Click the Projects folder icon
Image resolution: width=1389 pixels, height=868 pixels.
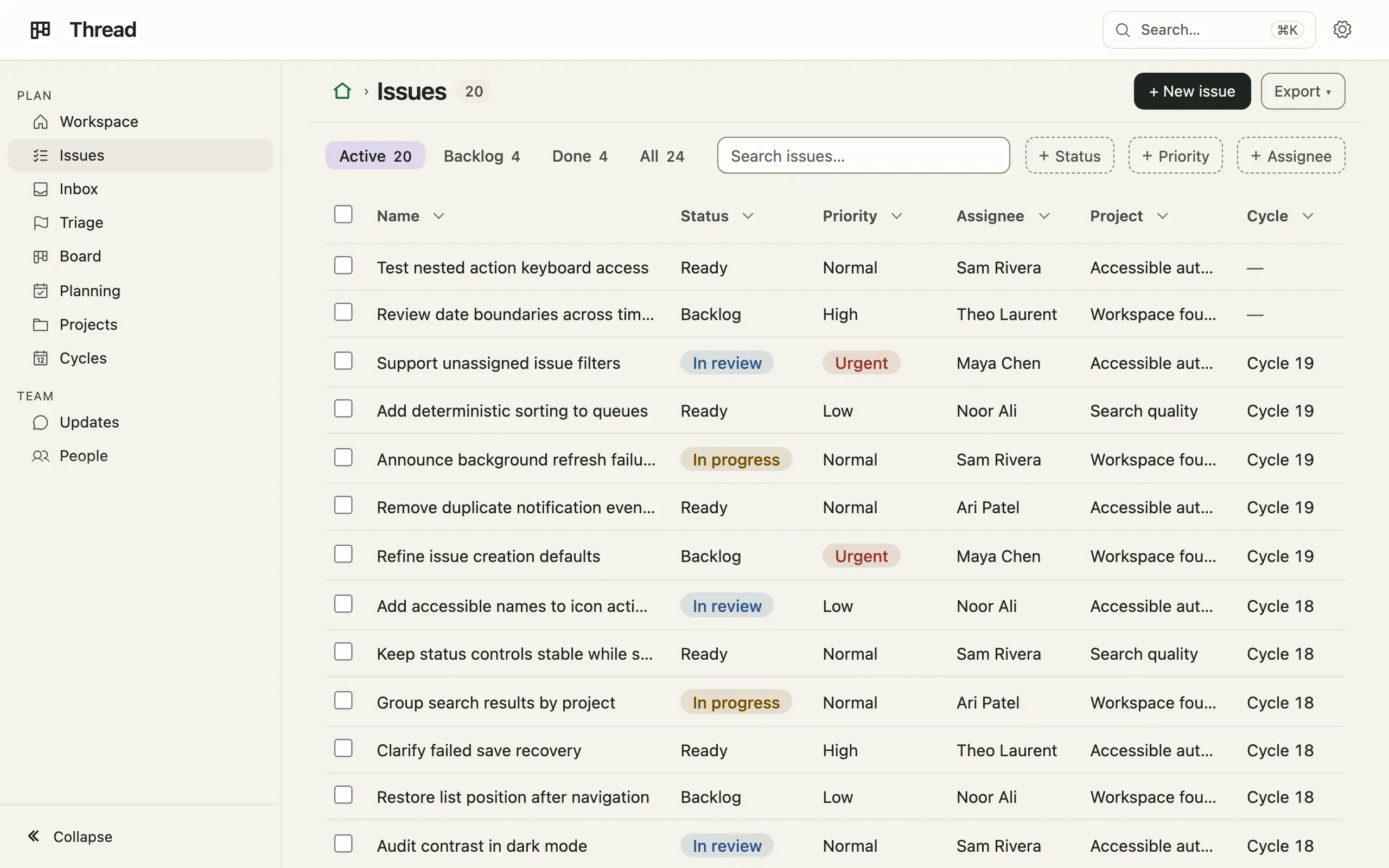pyautogui.click(x=41, y=325)
